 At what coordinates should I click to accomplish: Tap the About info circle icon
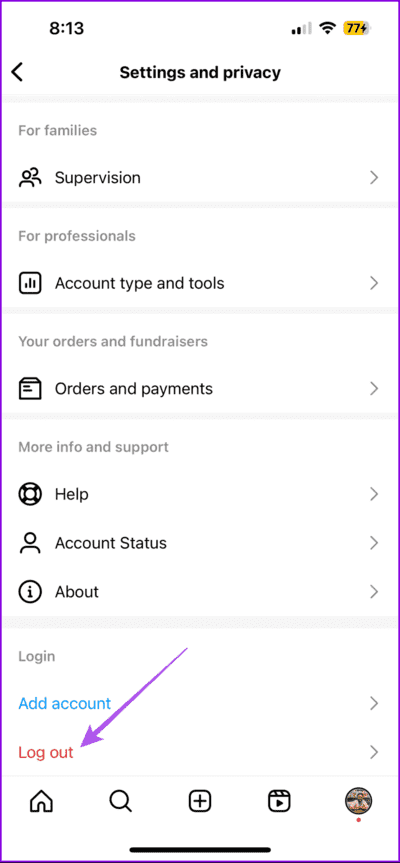click(30, 592)
